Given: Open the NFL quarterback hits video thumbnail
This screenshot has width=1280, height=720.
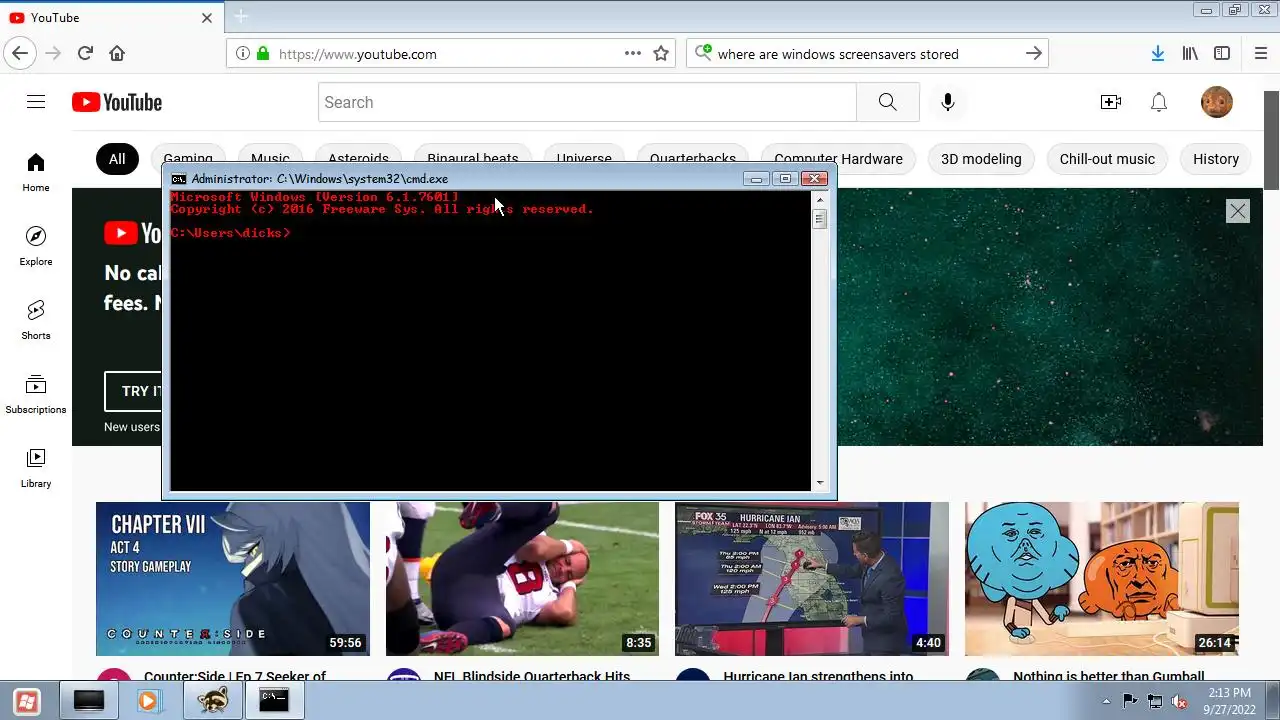Looking at the screenshot, I should (522, 579).
